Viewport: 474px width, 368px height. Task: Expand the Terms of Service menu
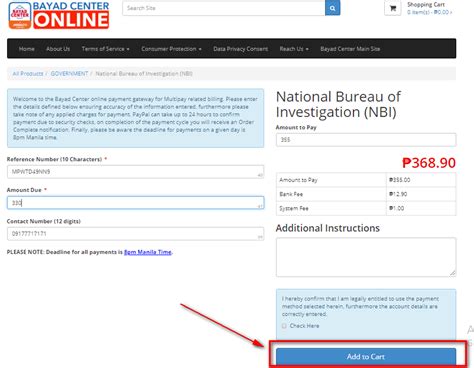(105, 49)
